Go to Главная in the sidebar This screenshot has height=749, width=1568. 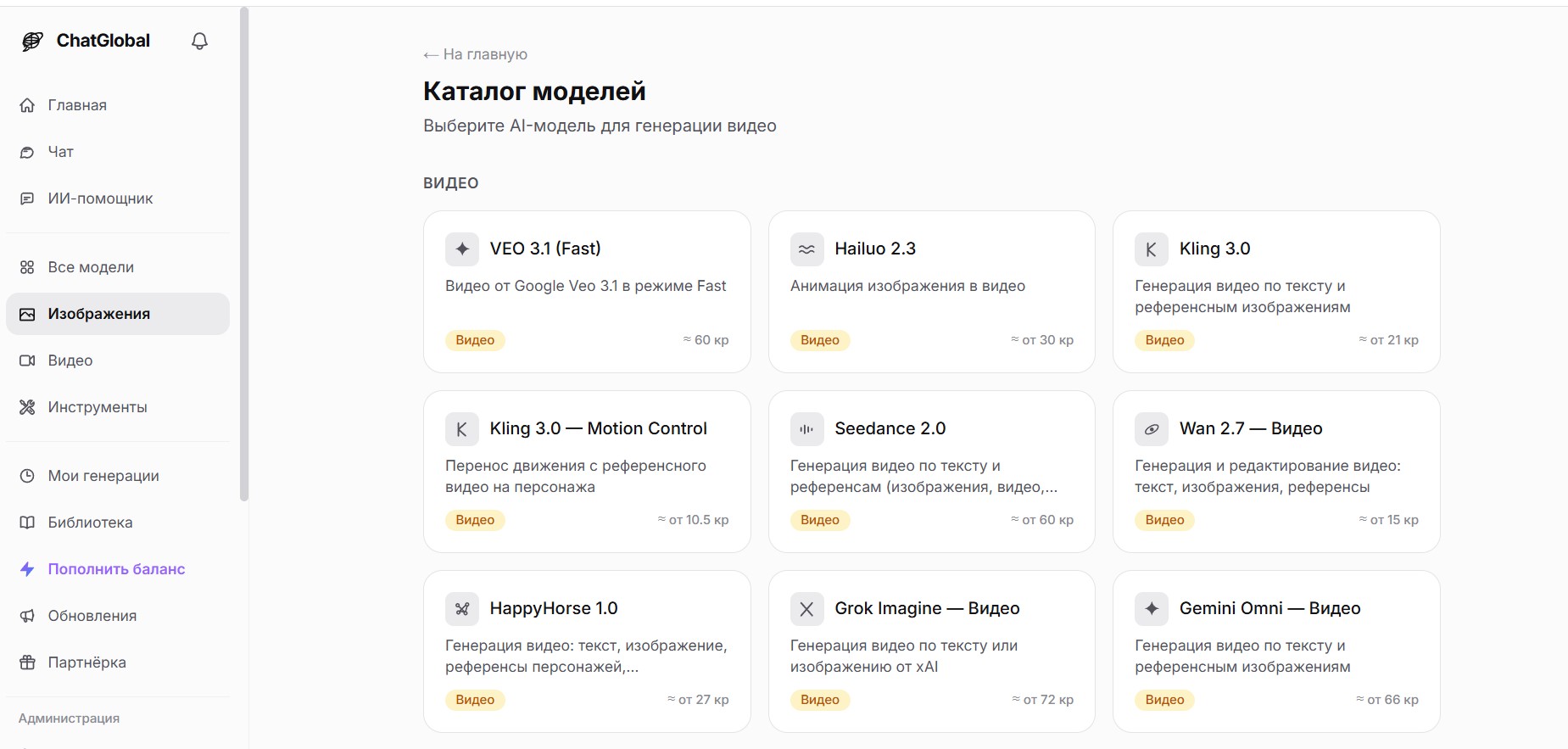coord(118,105)
